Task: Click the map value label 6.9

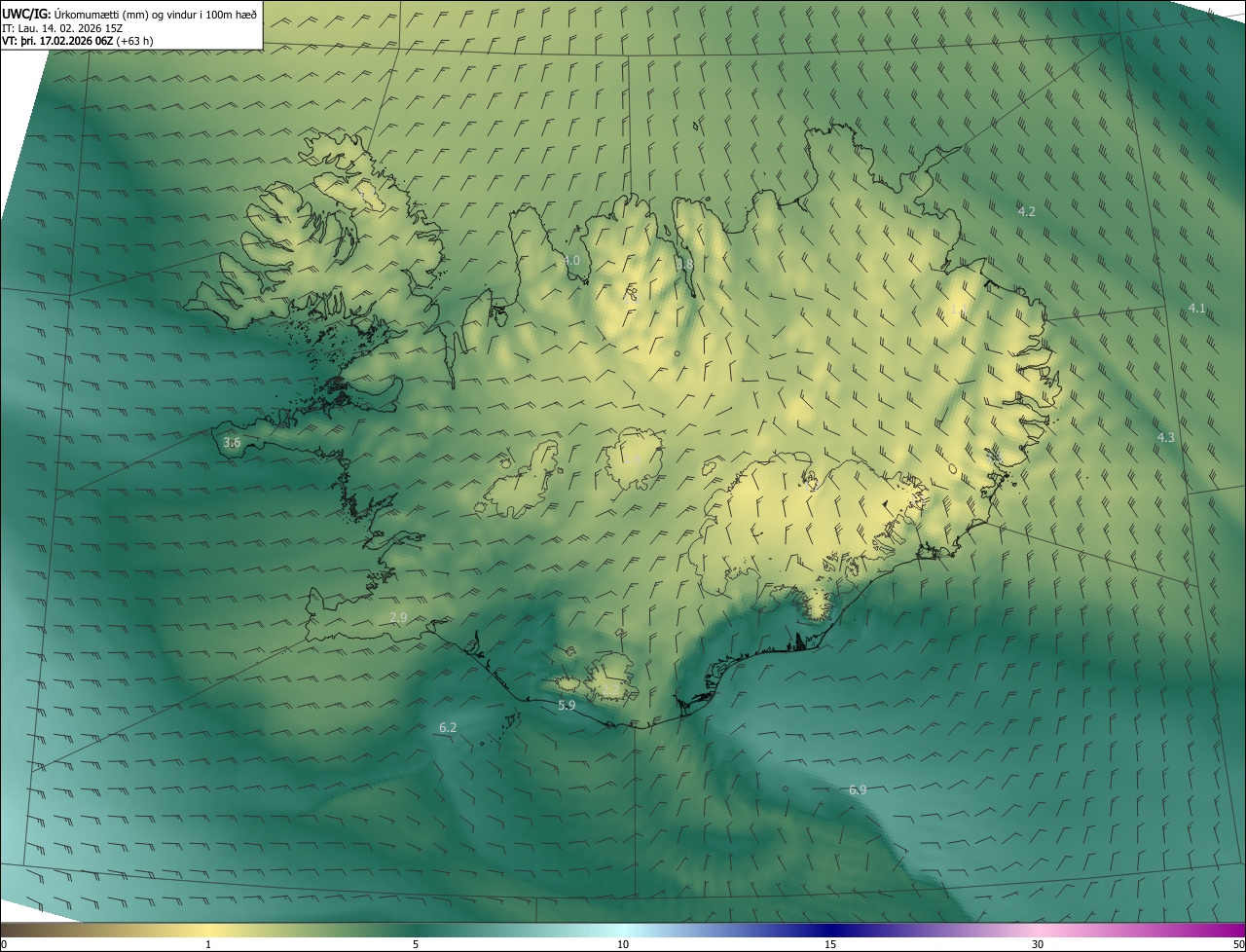Action: click(x=858, y=789)
